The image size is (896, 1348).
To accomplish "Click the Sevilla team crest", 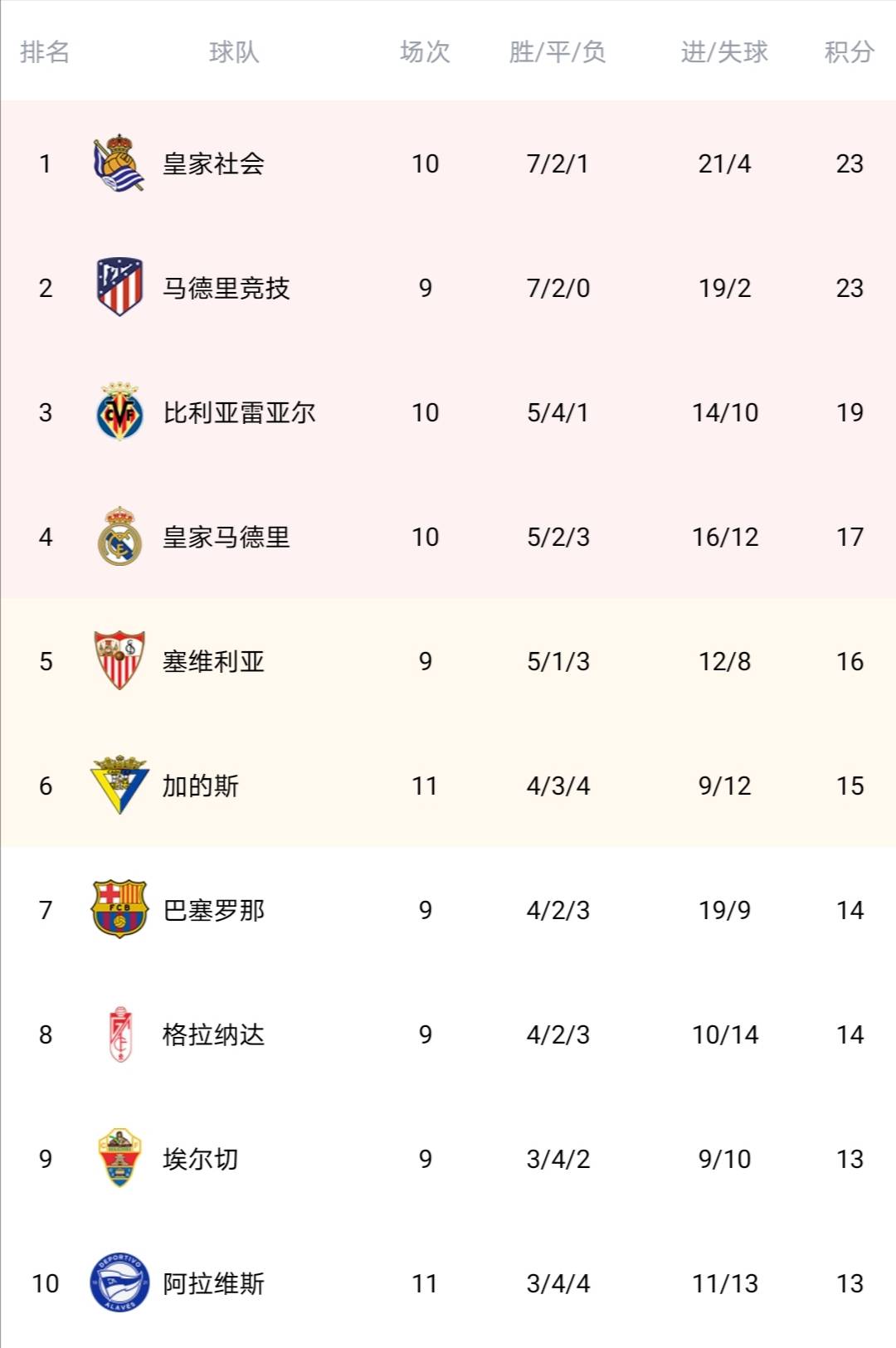I will tap(119, 660).
